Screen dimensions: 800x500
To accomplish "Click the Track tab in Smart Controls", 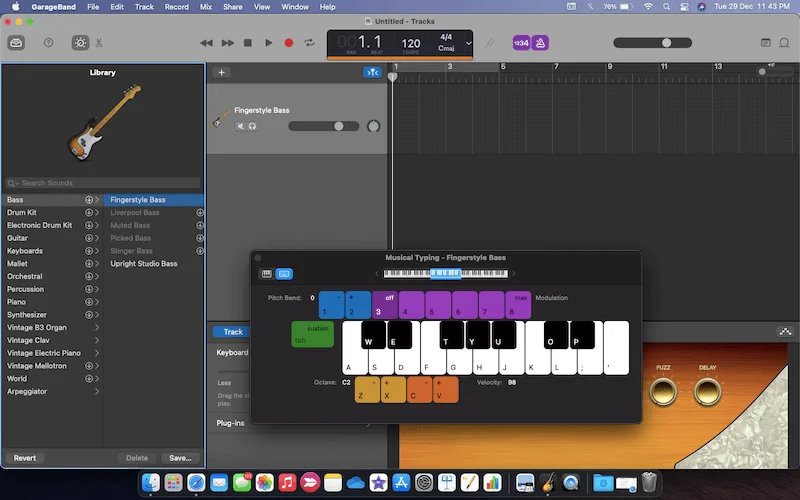I will coord(233,332).
